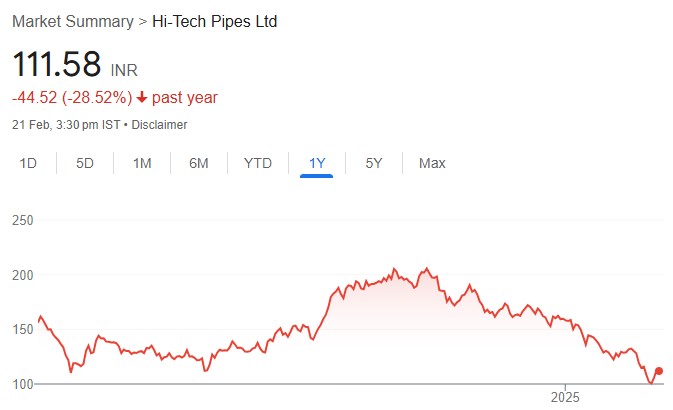
Task: Switch chart to YTD view
Action: coord(257,163)
